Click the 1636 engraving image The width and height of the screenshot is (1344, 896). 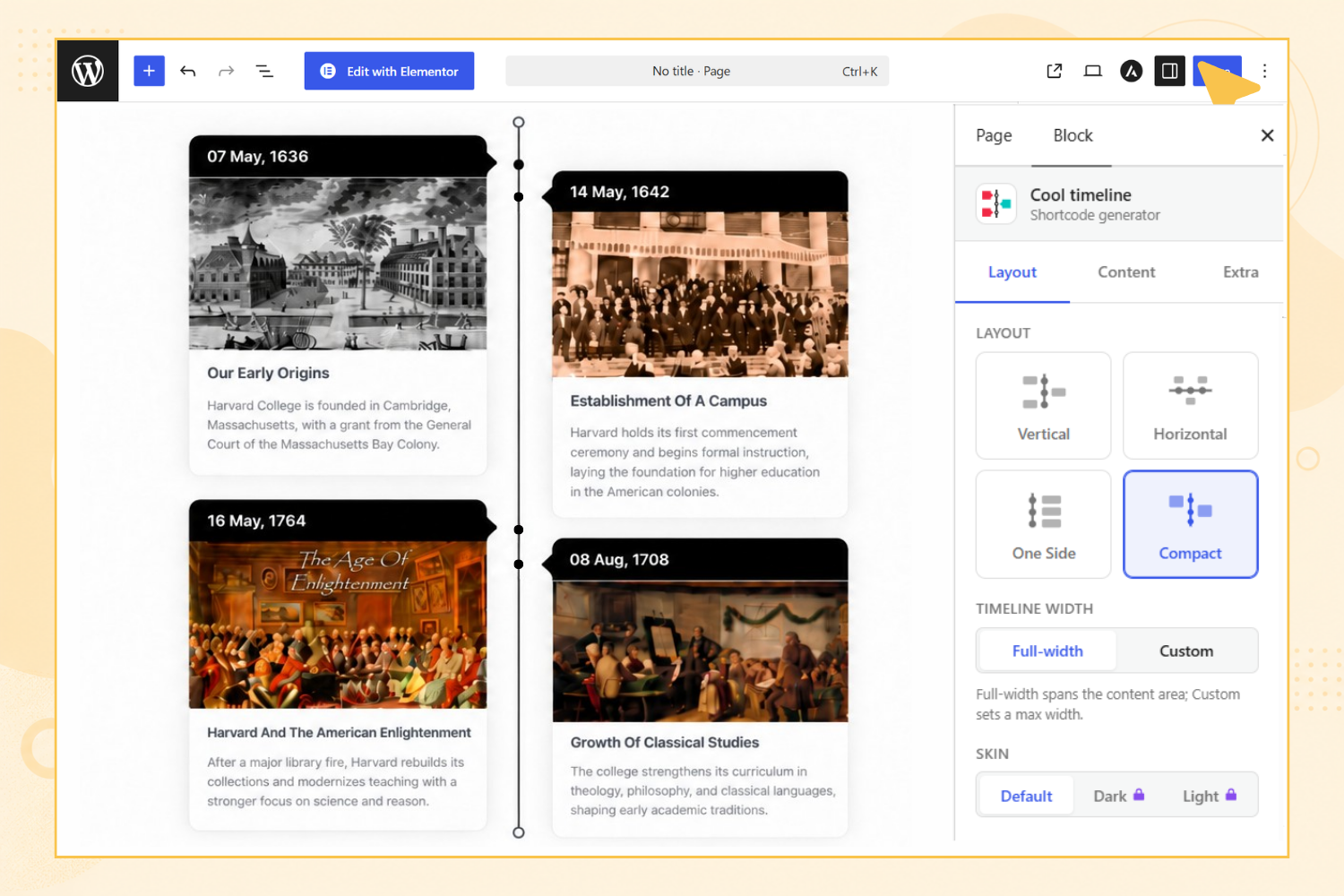[338, 263]
